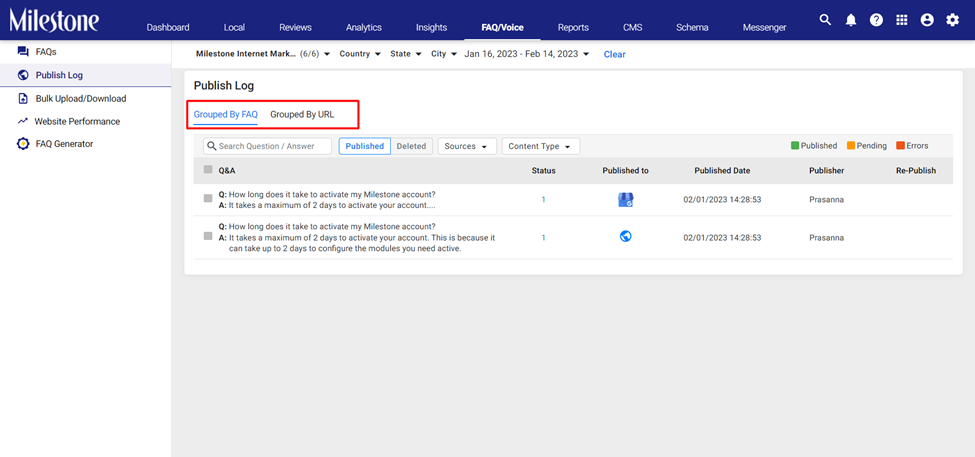Open the search icon in header
Image resolution: width=975 pixels, height=457 pixels.
825,20
